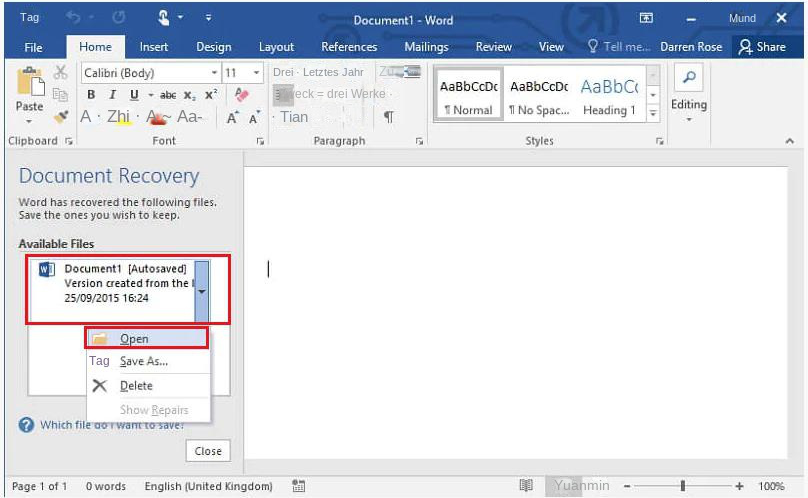The height and width of the screenshot is (498, 808).
Task: Collapse the ribbon with the up chevron
Action: click(x=789, y=141)
